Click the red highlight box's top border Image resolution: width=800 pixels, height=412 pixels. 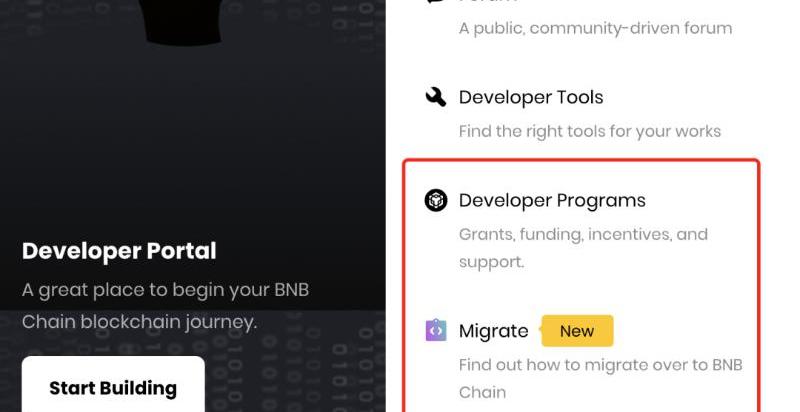click(x=580, y=160)
